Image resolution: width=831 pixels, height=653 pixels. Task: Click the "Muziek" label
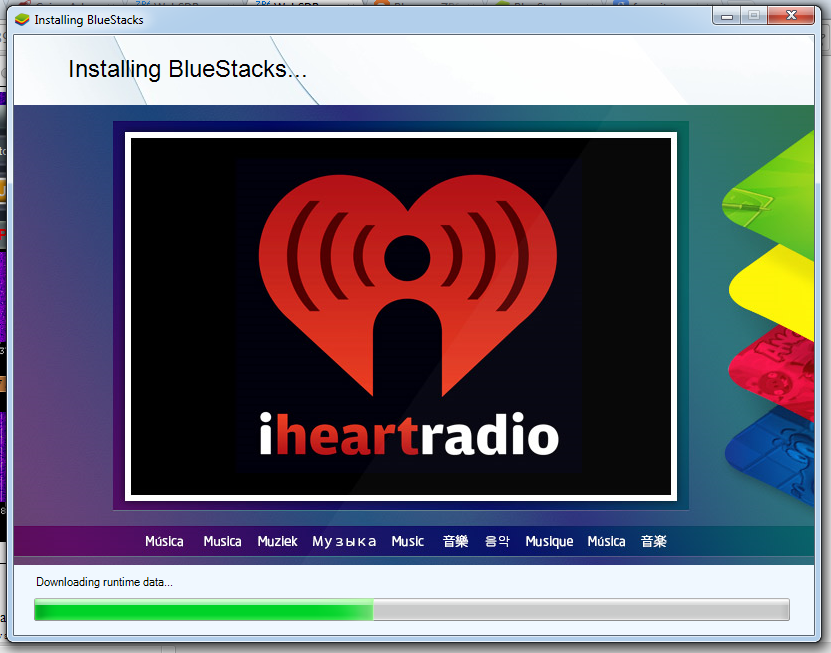coord(277,541)
